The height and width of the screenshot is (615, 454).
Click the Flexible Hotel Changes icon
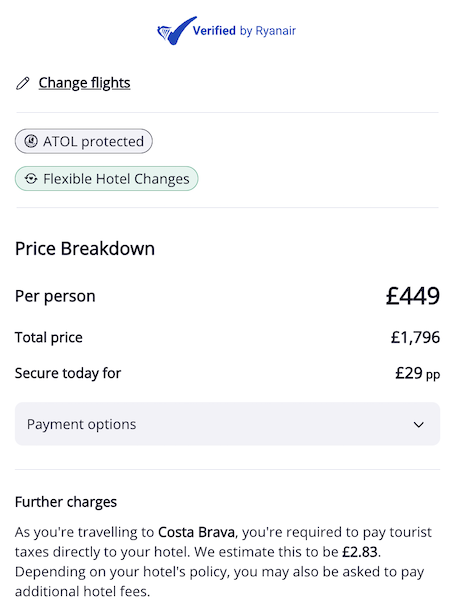[x=31, y=178]
